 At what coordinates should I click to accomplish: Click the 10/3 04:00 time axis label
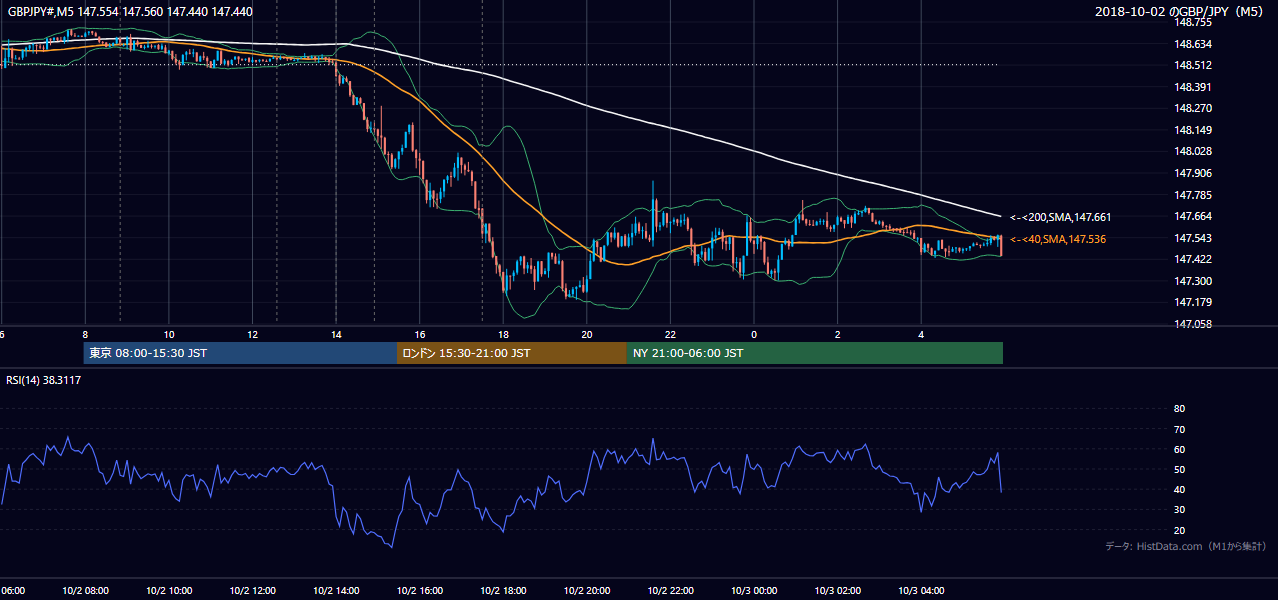point(921,591)
